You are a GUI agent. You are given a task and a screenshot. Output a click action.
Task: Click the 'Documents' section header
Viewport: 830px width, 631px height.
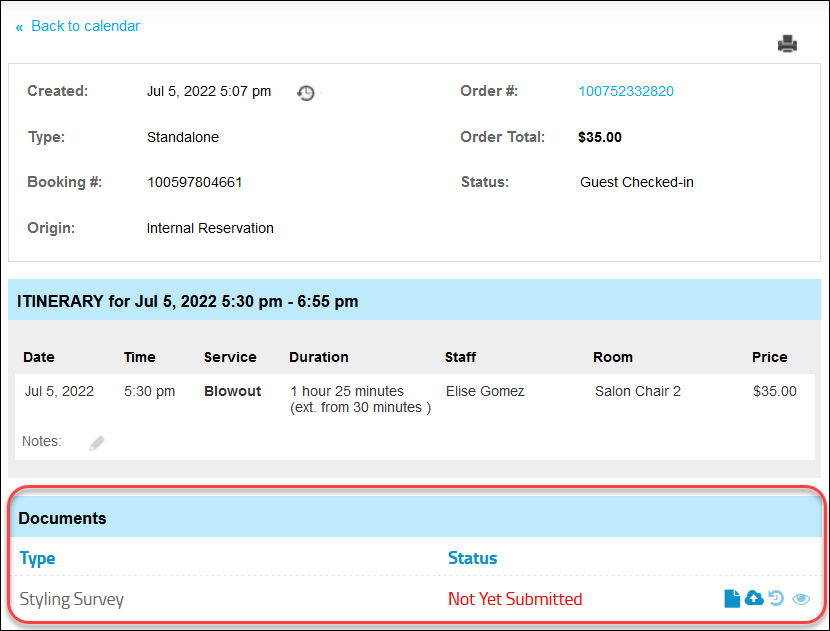click(62, 518)
